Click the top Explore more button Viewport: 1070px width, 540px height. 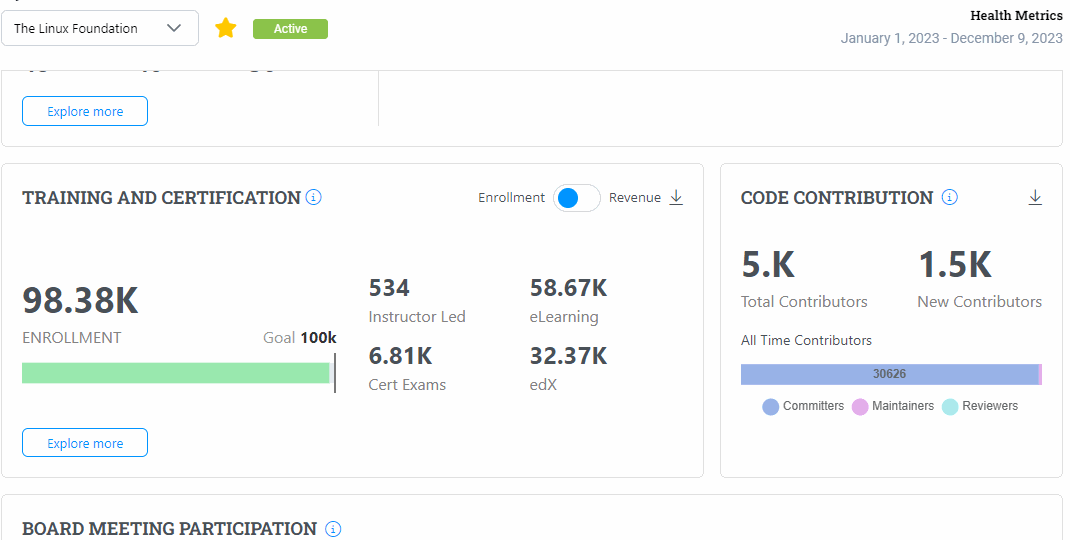point(85,111)
